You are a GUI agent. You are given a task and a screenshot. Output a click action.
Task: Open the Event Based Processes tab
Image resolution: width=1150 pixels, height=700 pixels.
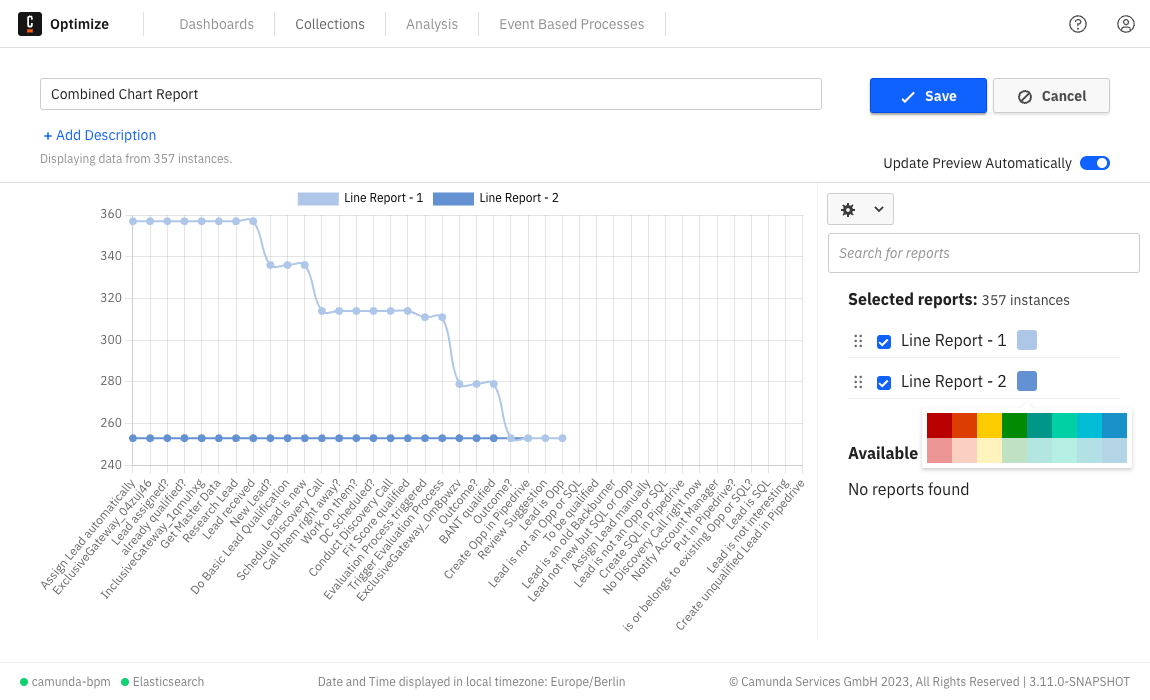click(571, 24)
